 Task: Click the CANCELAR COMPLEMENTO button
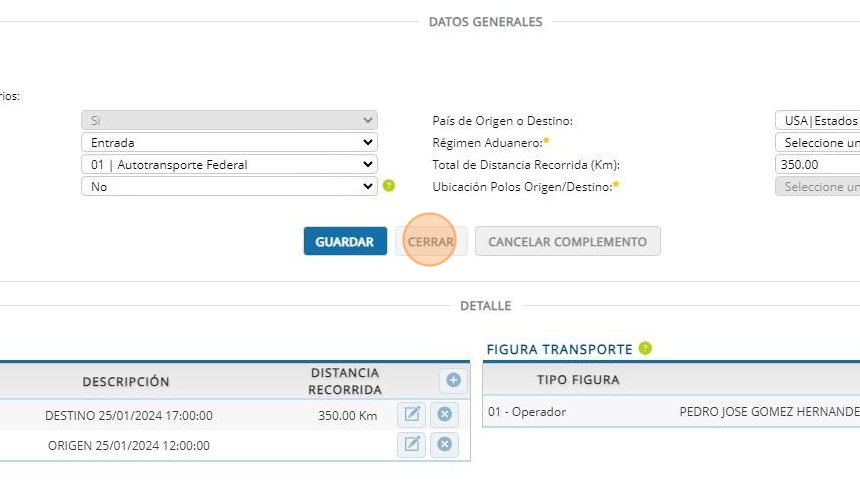coord(567,241)
